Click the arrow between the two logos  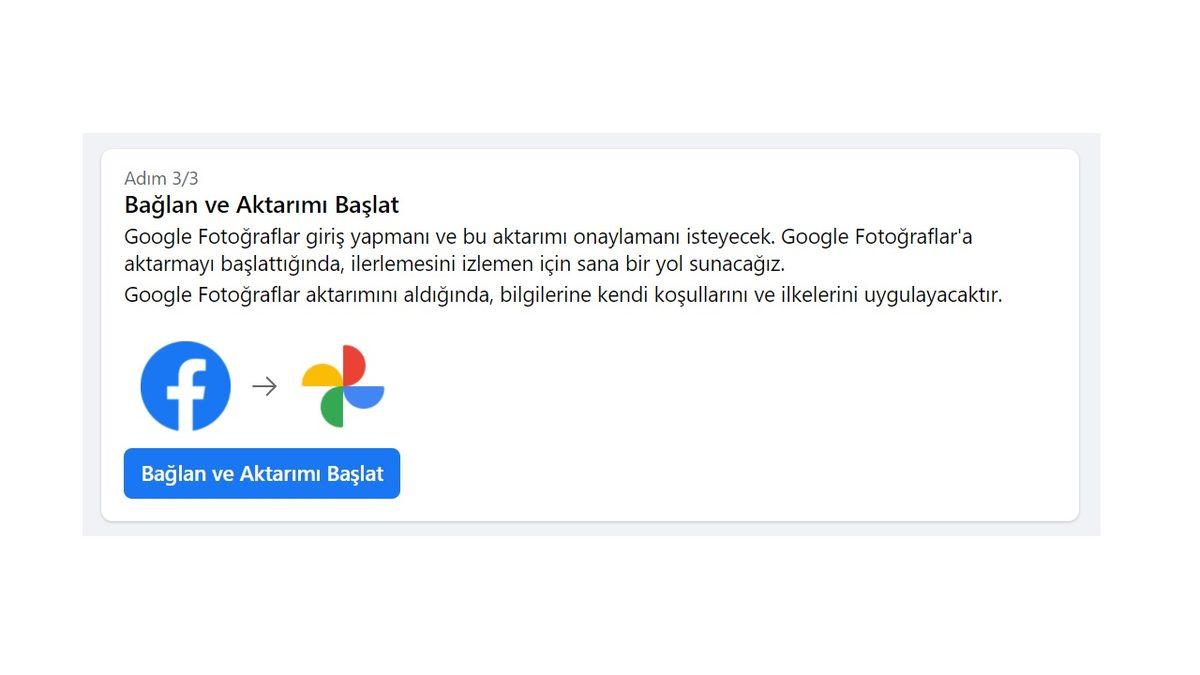pyautogui.click(x=264, y=385)
